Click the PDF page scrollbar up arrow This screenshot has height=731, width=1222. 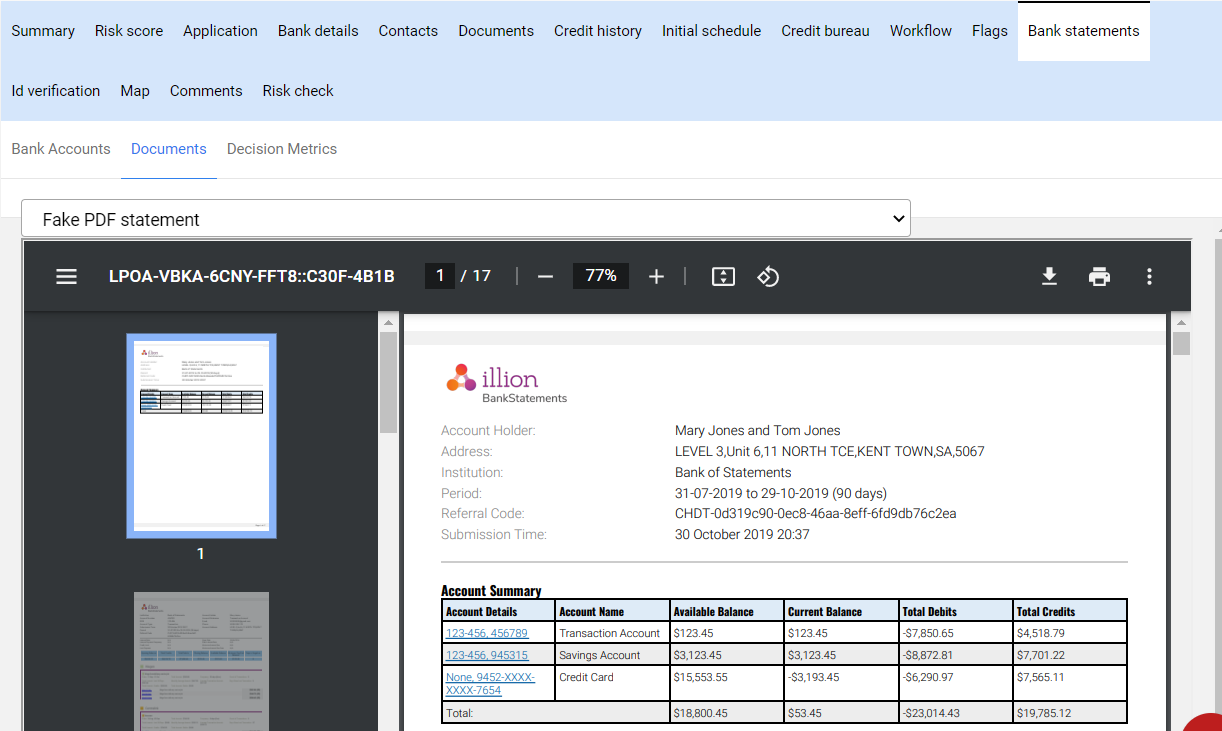pyautogui.click(x=1181, y=322)
